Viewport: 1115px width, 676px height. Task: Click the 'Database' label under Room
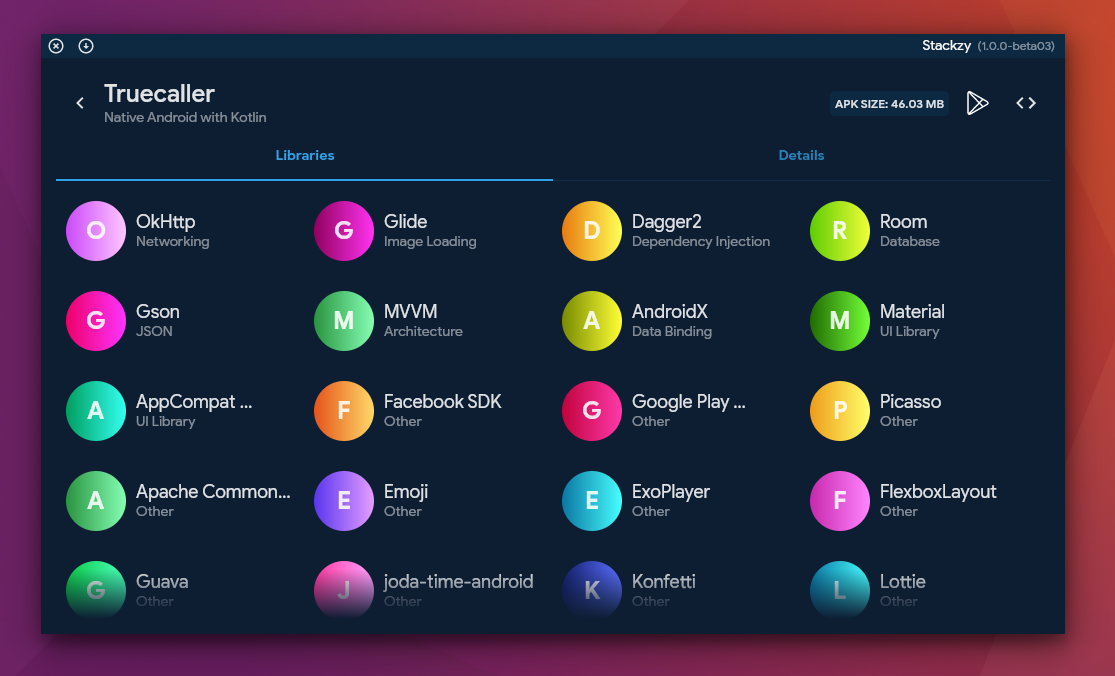[x=910, y=242]
